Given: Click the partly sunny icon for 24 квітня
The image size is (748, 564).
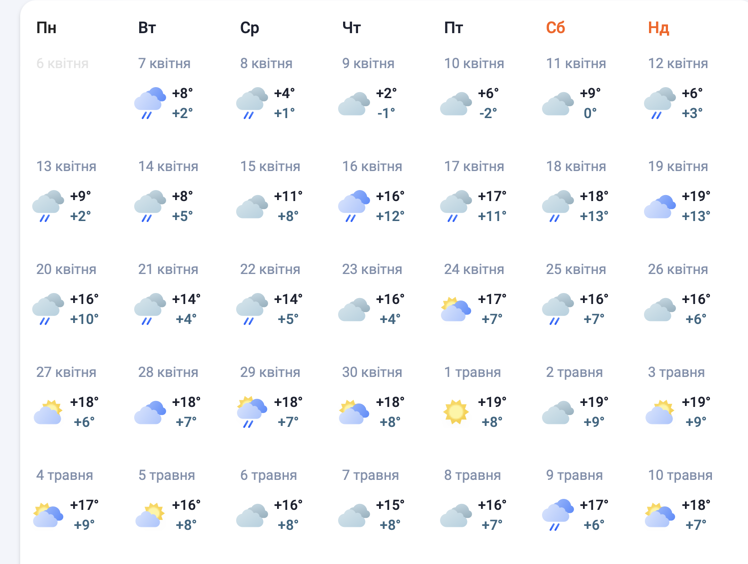Looking at the screenshot, I should pos(456,309).
